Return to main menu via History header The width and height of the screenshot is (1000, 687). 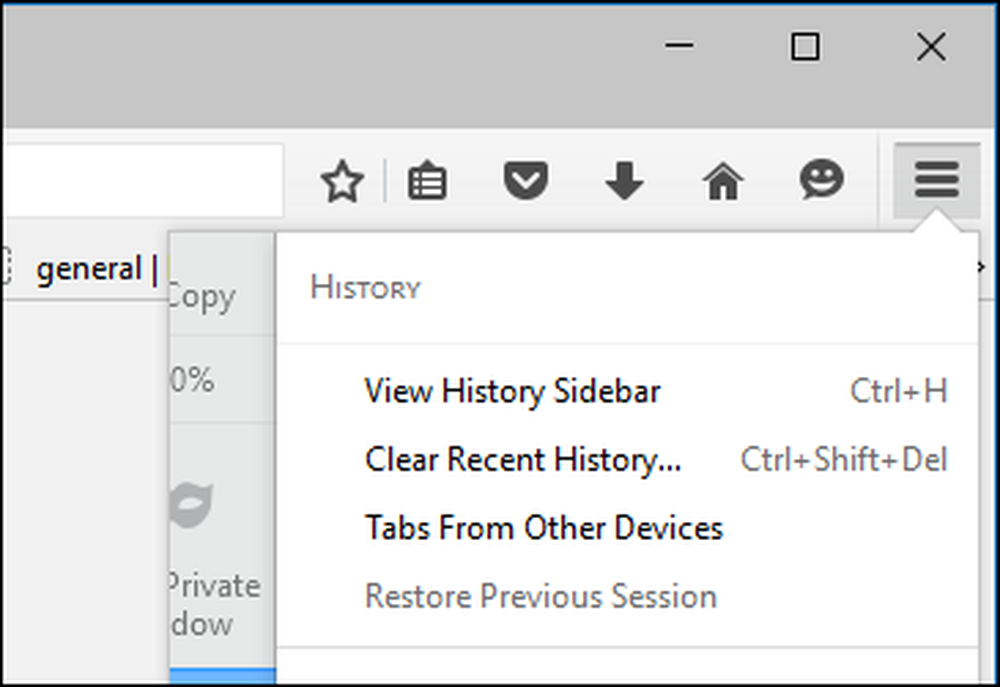click(x=365, y=288)
